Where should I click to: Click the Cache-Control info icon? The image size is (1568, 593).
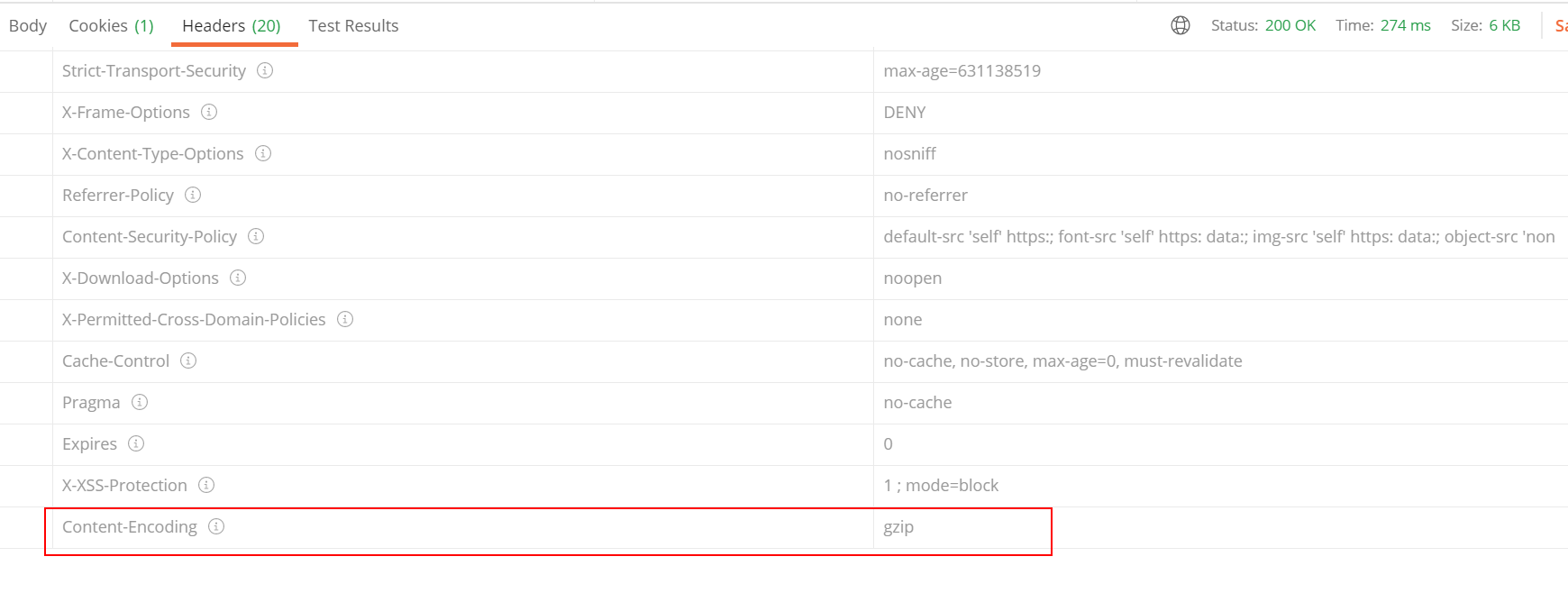(x=187, y=360)
